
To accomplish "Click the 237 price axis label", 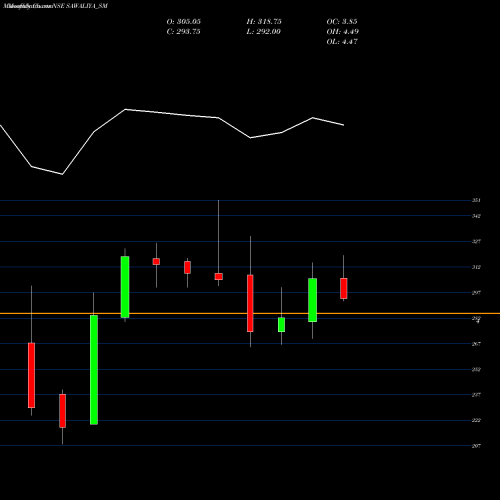I will [x=476, y=395].
